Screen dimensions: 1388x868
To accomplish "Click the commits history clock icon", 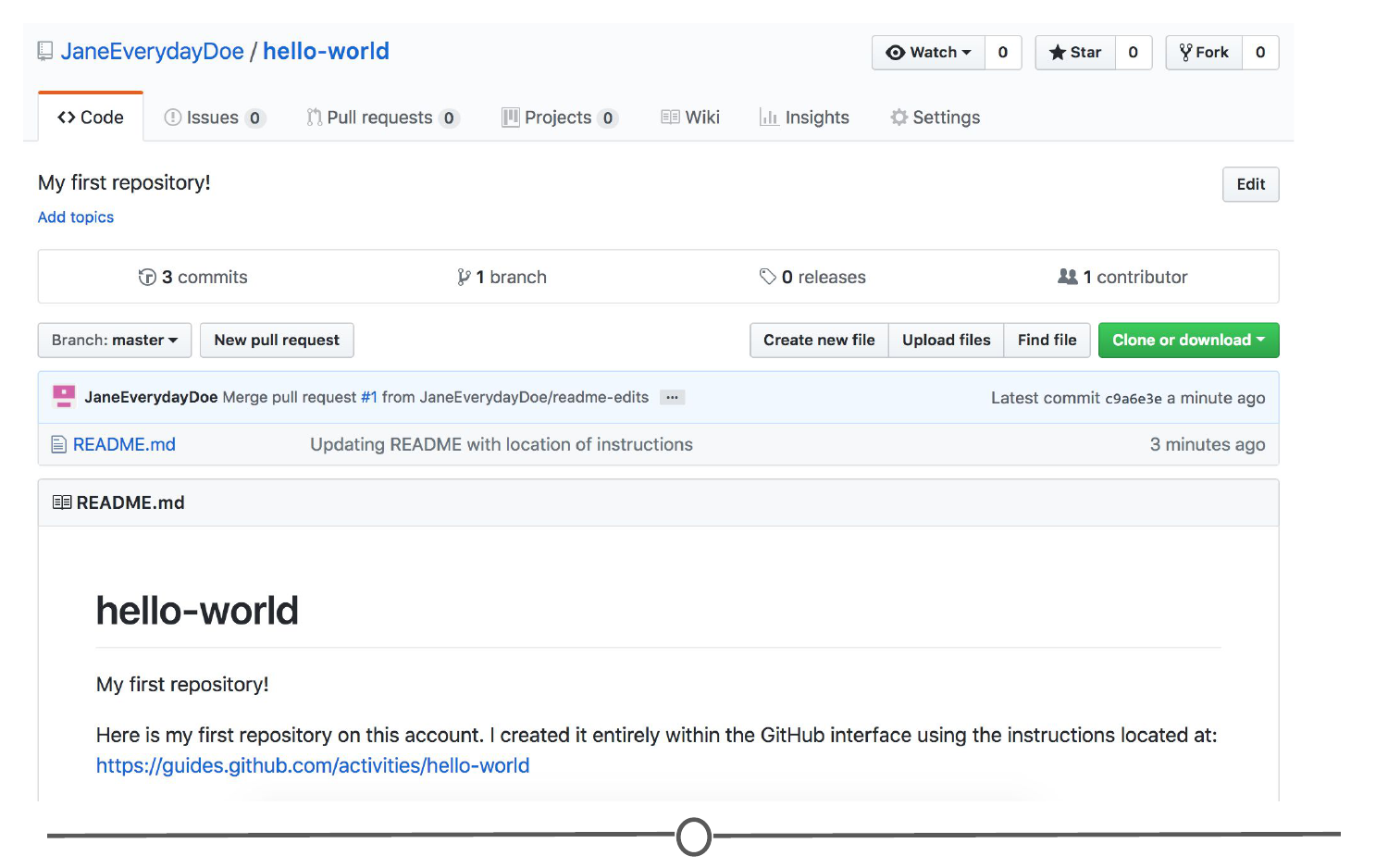I will [x=147, y=277].
